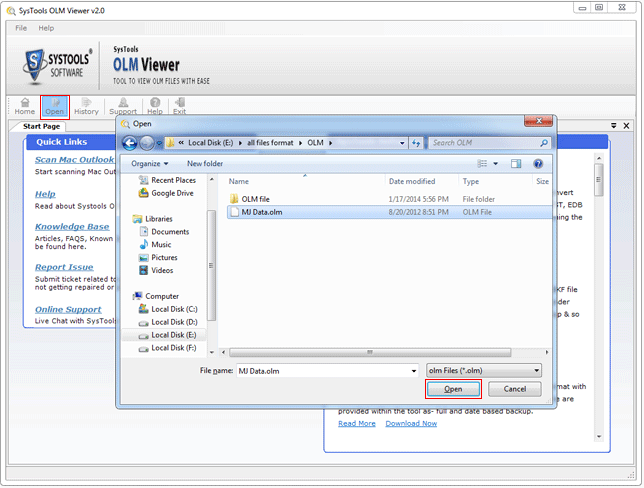Expand the Organize dropdown

[150, 164]
